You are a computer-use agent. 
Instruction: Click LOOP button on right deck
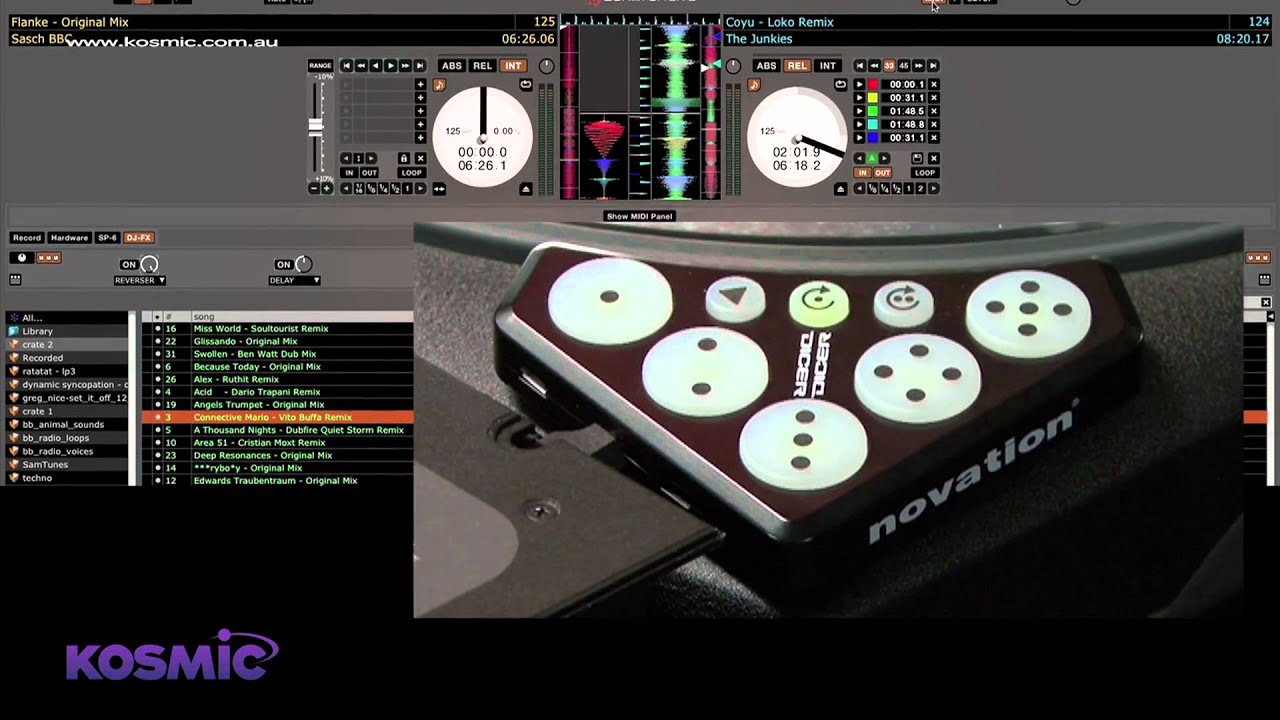click(925, 173)
